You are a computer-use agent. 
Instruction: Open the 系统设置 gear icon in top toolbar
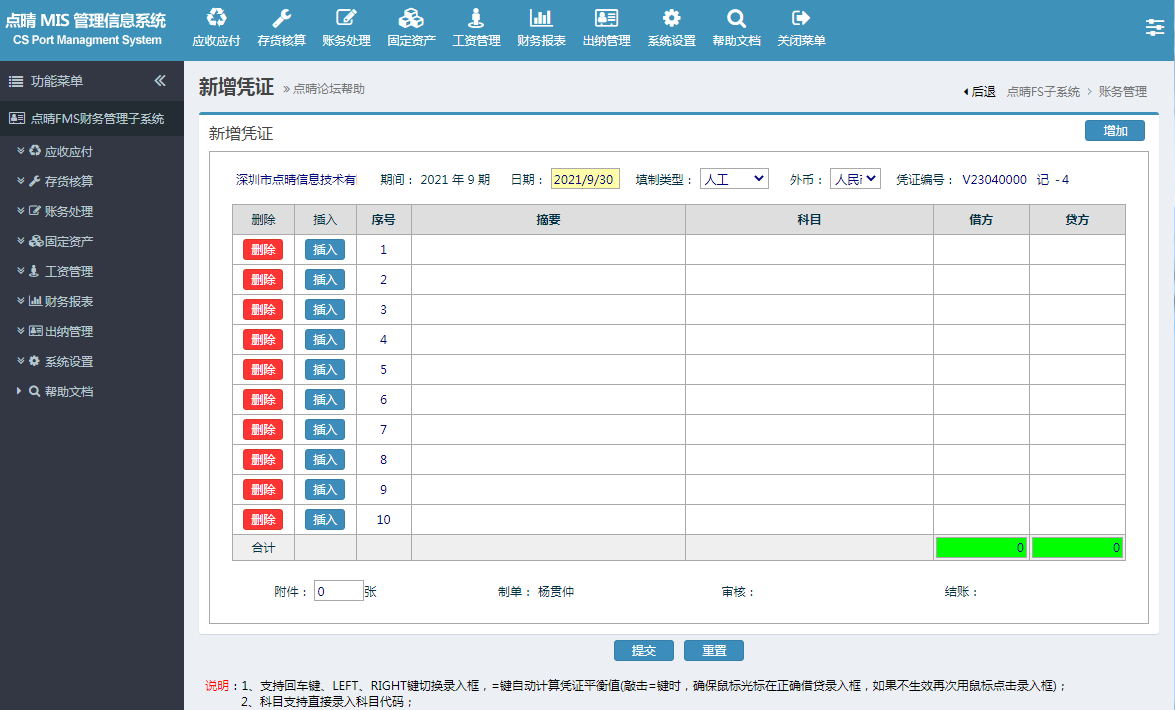click(x=671, y=17)
